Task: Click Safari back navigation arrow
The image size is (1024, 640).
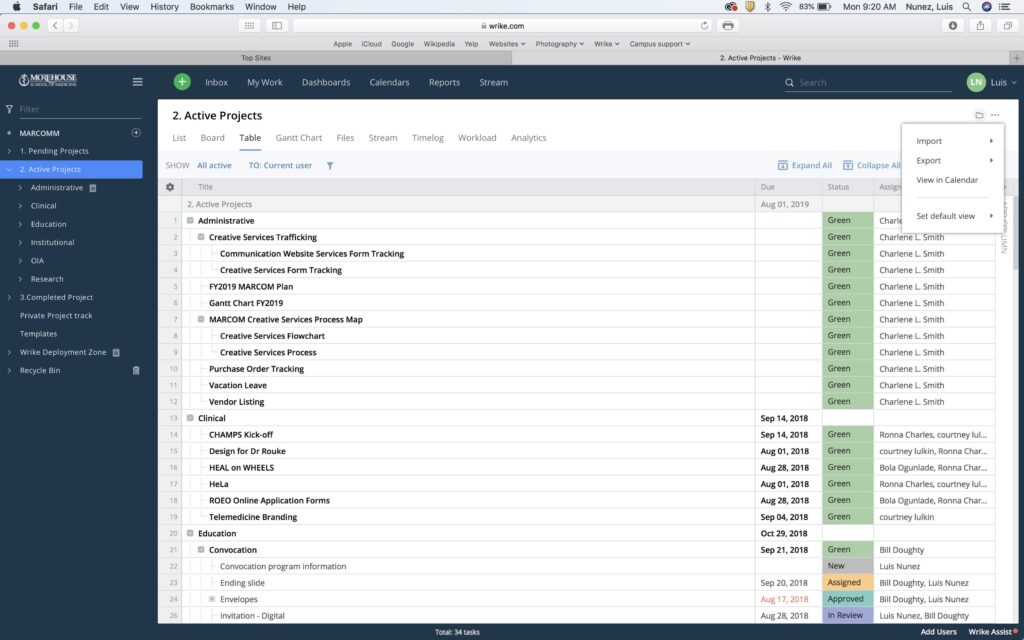Action: 56,25
